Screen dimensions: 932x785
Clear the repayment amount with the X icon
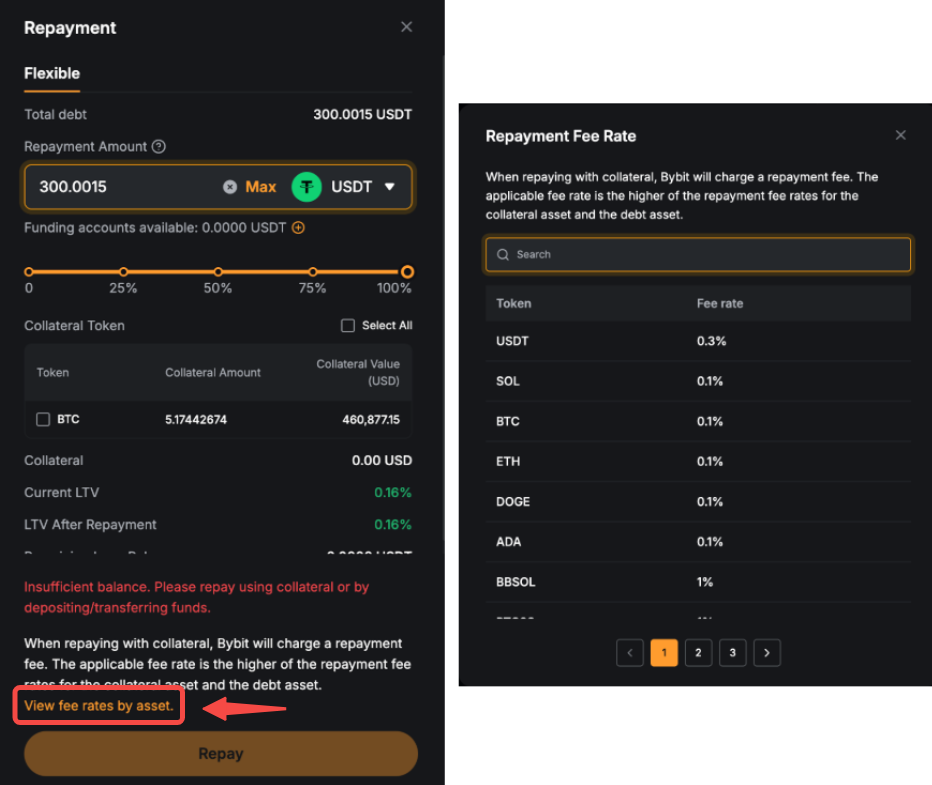tap(230, 187)
